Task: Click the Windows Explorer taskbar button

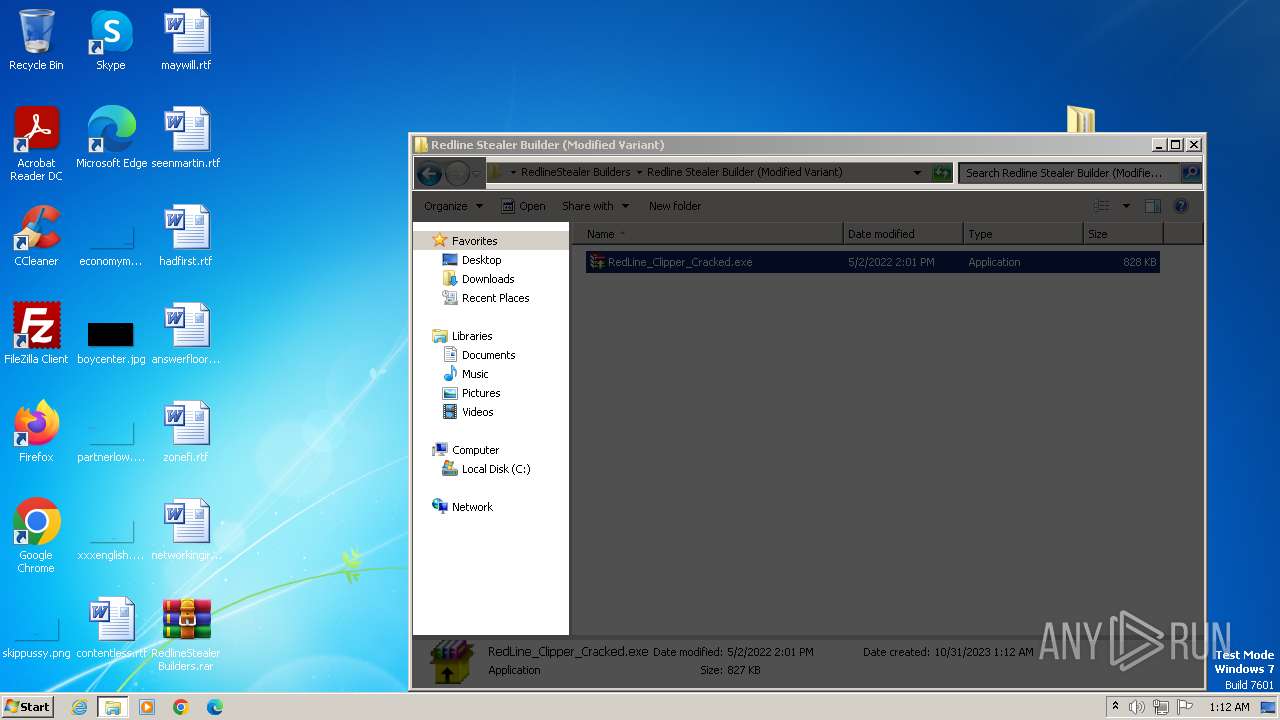Action: coord(113,707)
